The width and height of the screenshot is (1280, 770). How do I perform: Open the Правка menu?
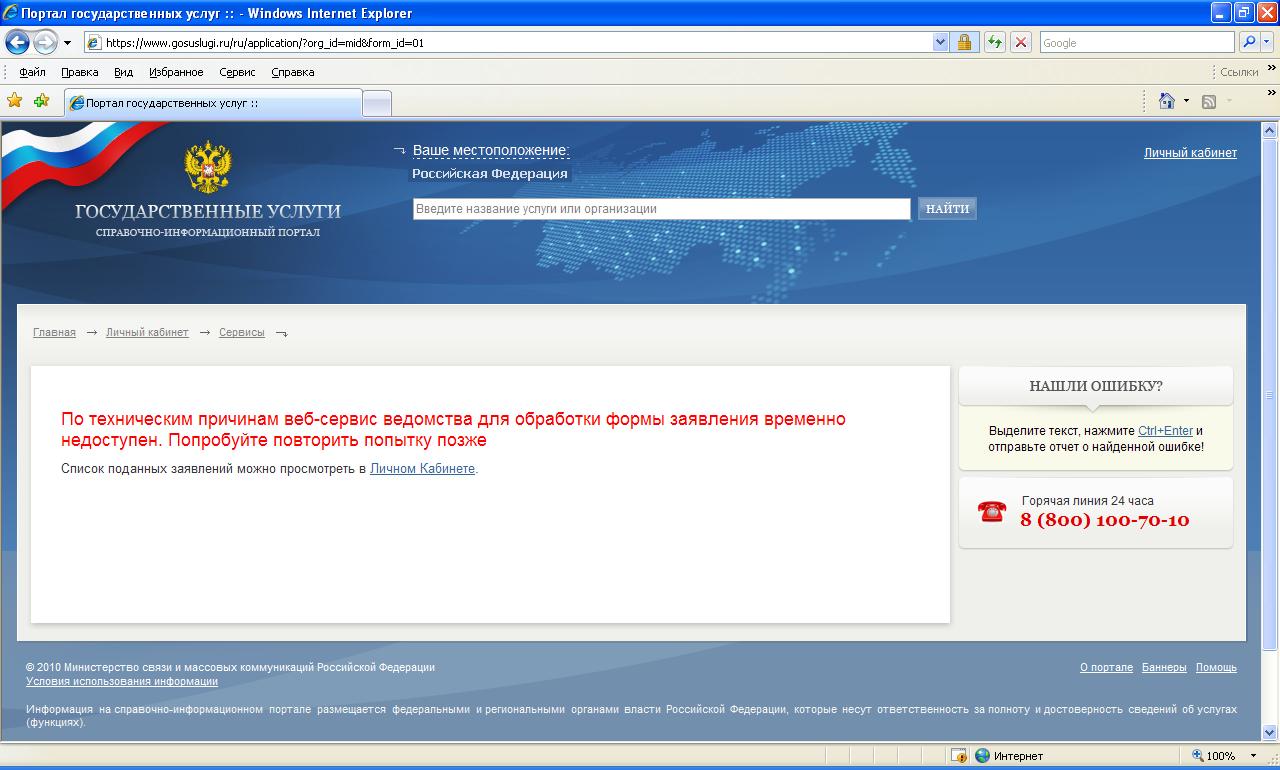tap(79, 72)
